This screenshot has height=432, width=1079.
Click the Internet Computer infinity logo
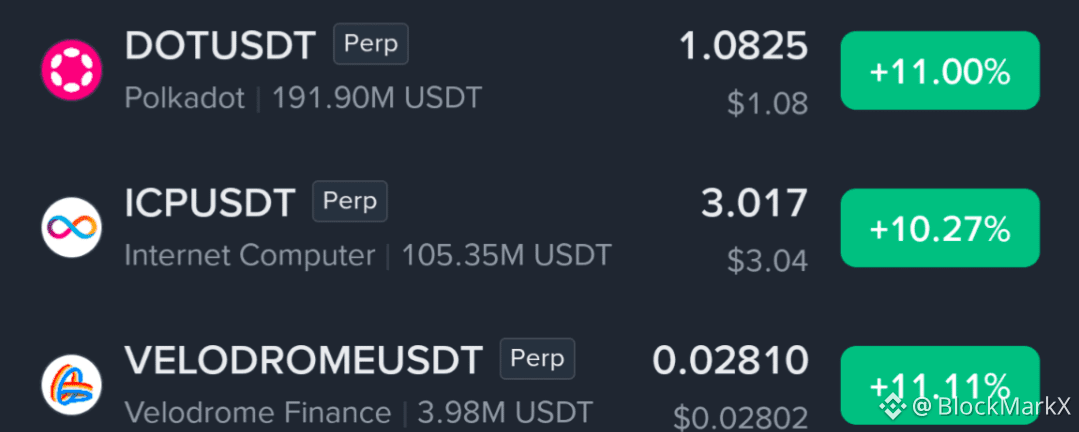[72, 228]
